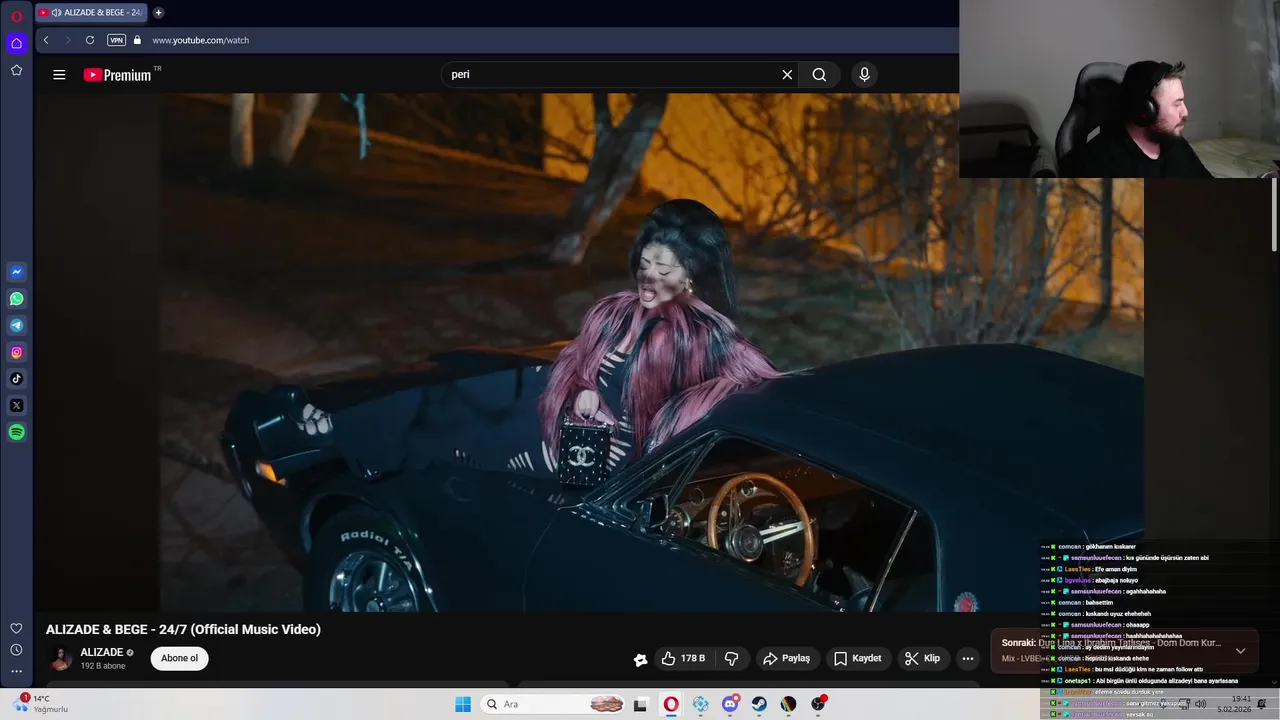Expand the 'Sonraki' up-next playlist panel
Image resolution: width=1280 pixels, height=720 pixels.
click(1240, 650)
